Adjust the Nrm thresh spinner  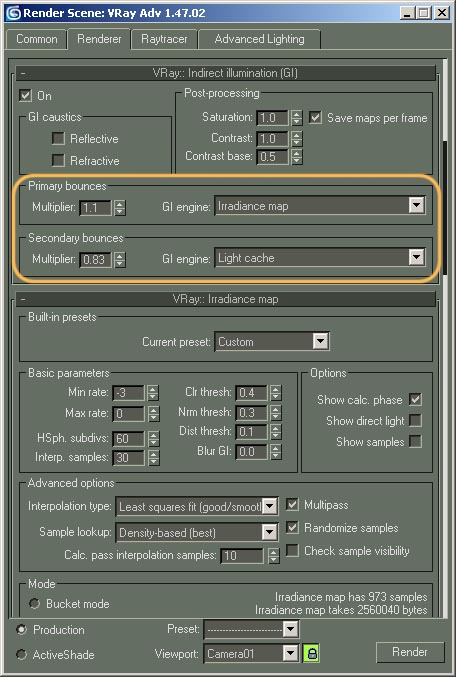tap(276, 413)
